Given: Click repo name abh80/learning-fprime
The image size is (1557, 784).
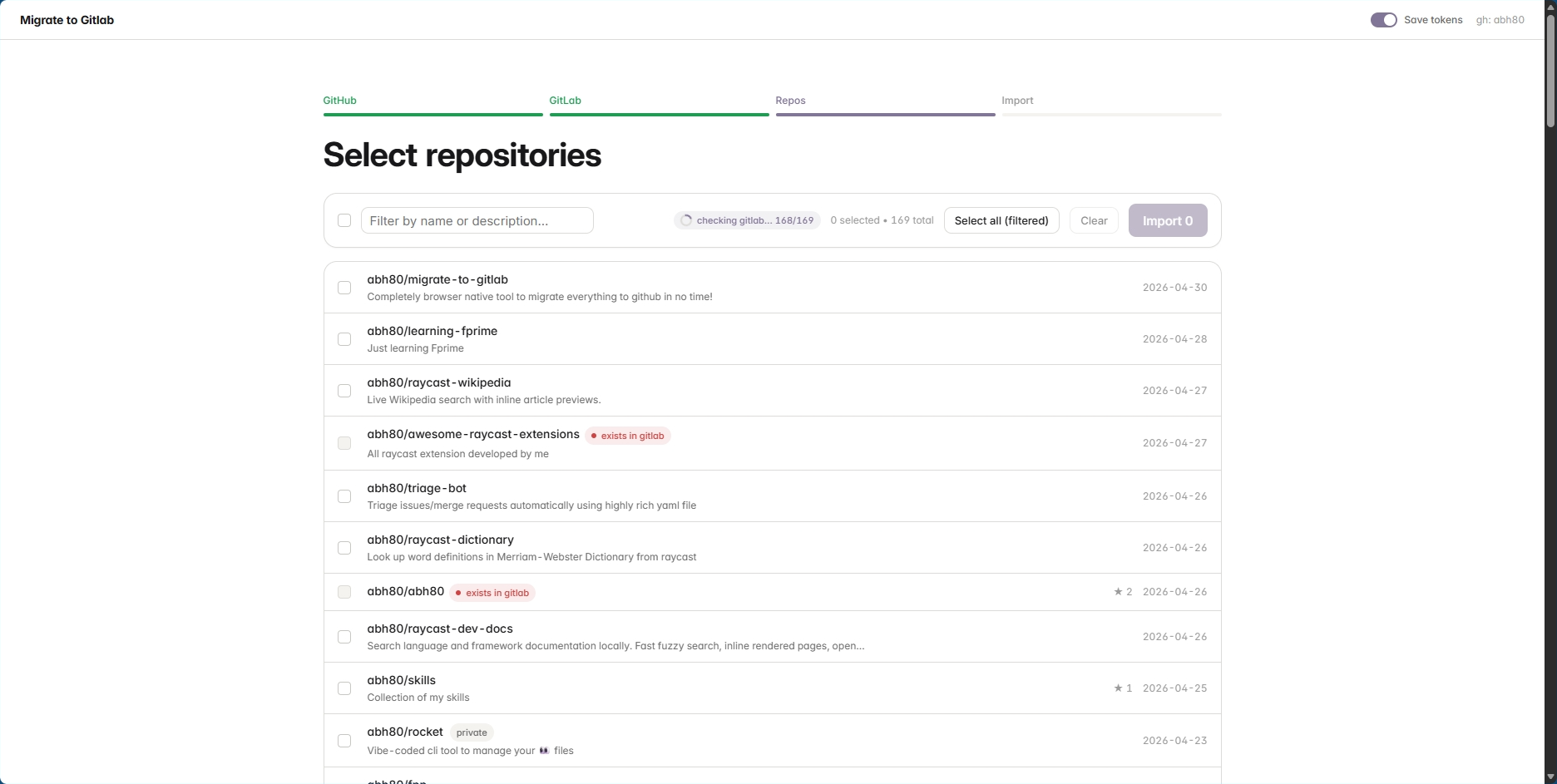Looking at the screenshot, I should [x=432, y=331].
